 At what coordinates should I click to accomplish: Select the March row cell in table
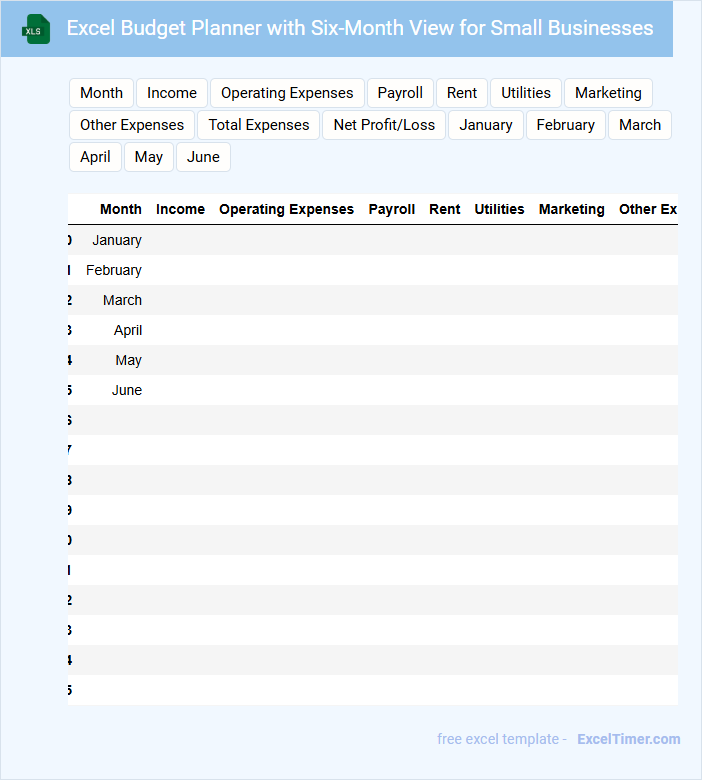point(122,300)
